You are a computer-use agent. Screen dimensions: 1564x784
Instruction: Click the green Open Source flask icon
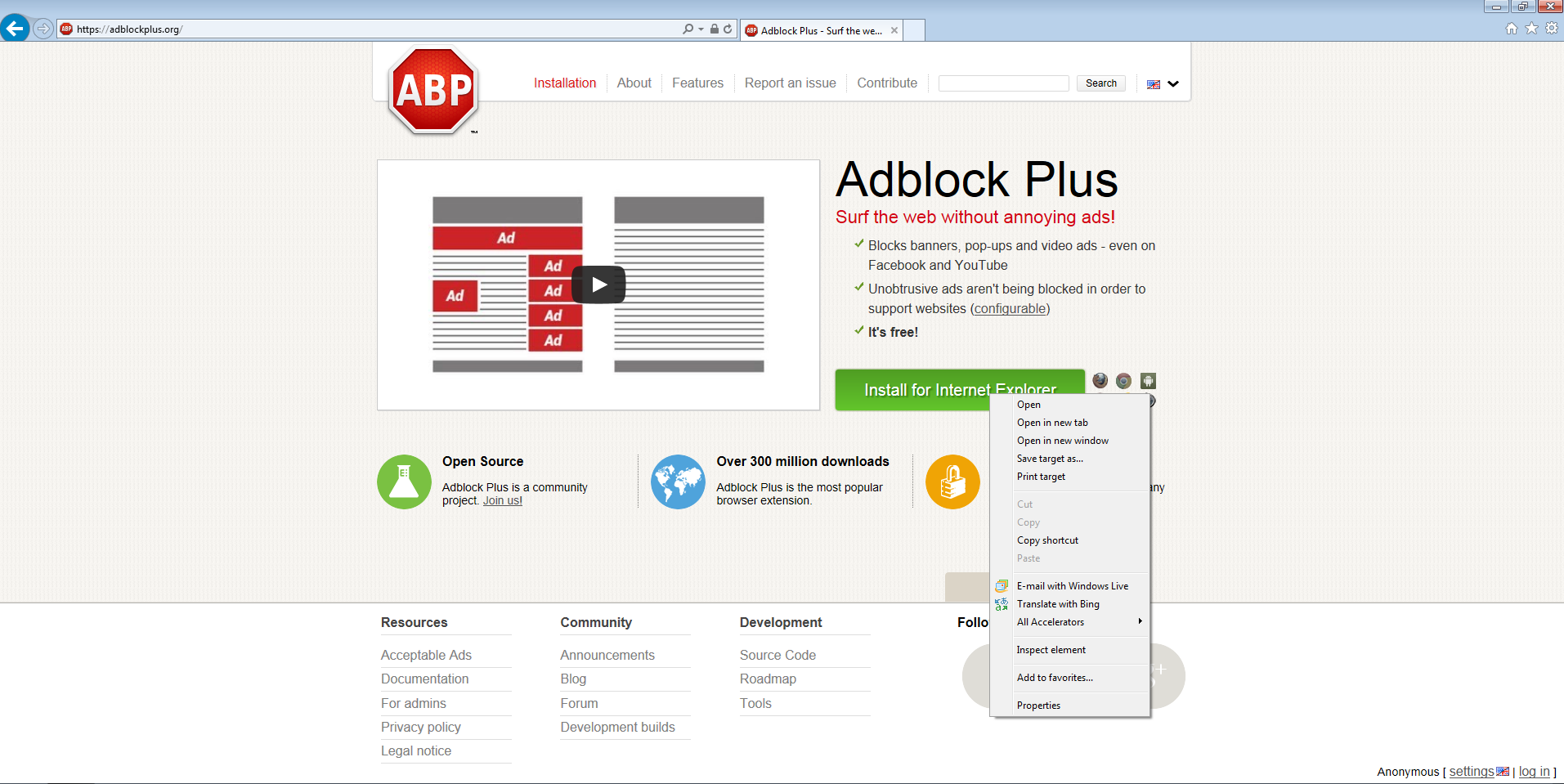(404, 482)
